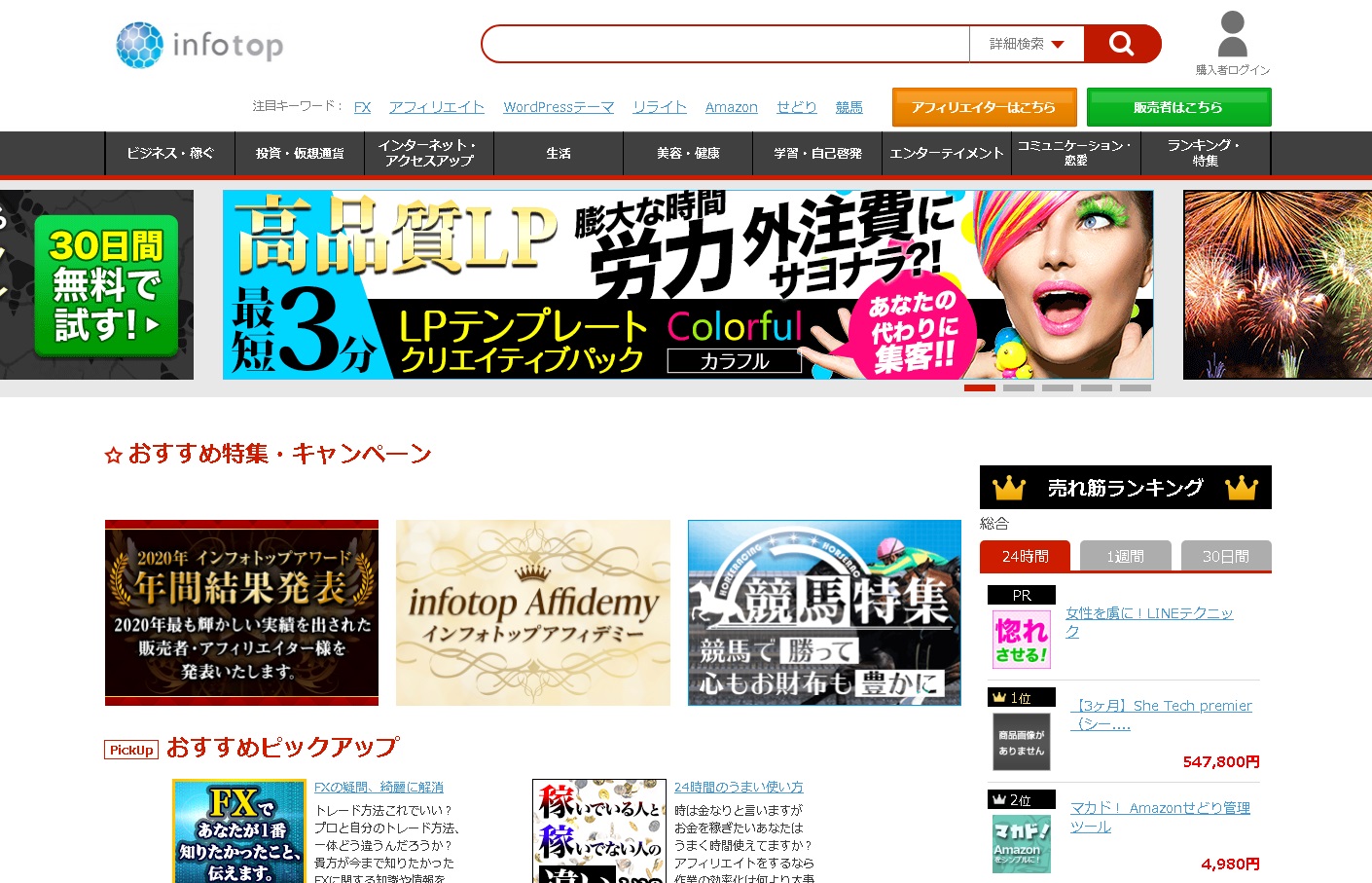Click the PickUp badge icon
Image resolution: width=1372 pixels, height=883 pixels.
coord(131,750)
